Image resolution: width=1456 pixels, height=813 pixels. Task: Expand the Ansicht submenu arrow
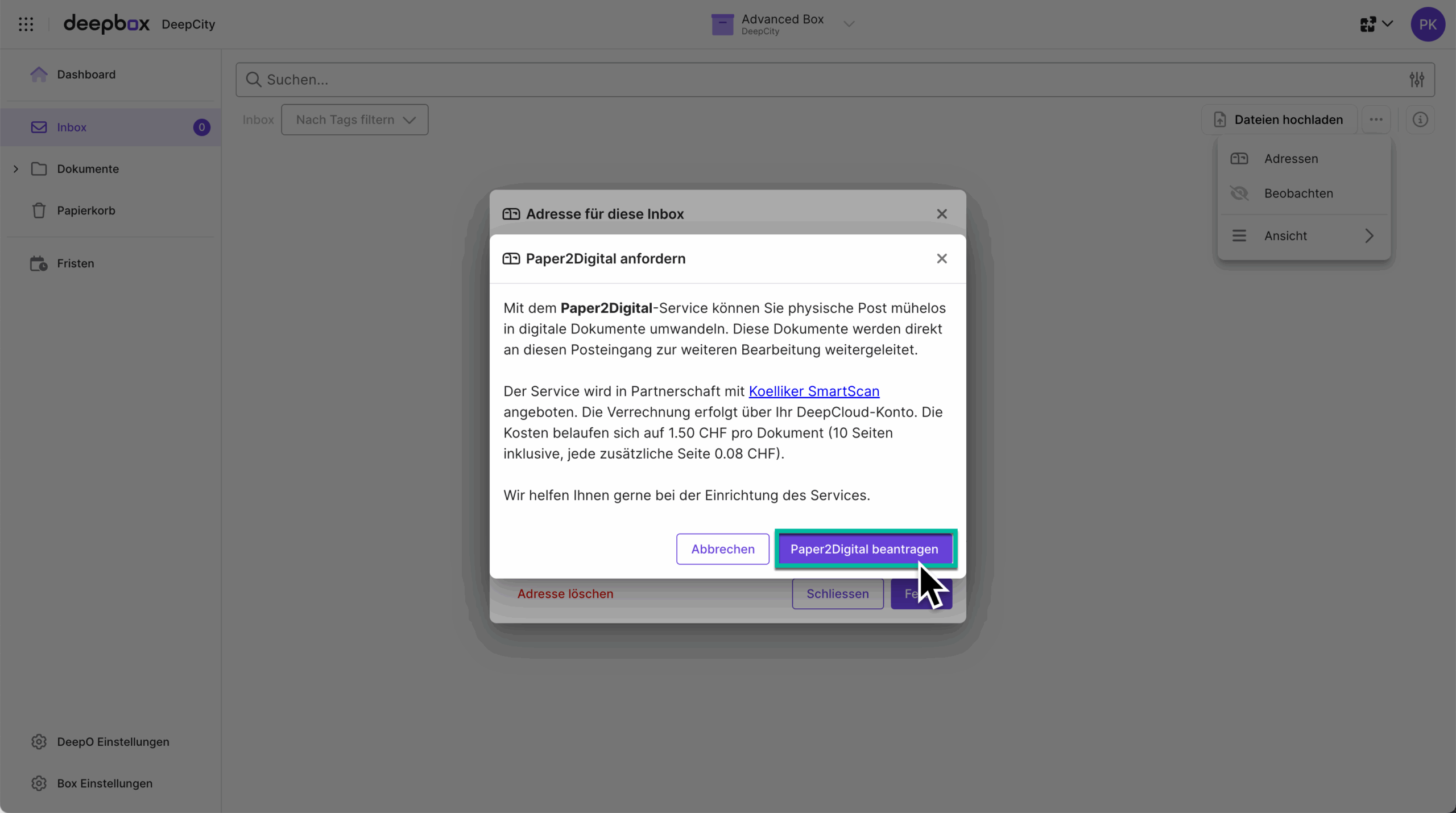tap(1369, 236)
